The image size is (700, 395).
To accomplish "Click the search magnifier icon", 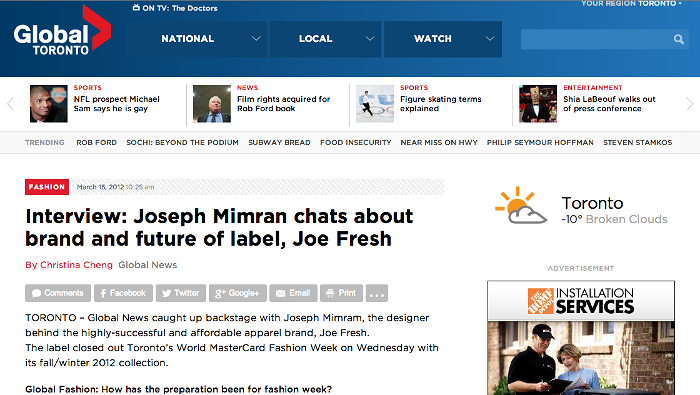I will click(679, 39).
